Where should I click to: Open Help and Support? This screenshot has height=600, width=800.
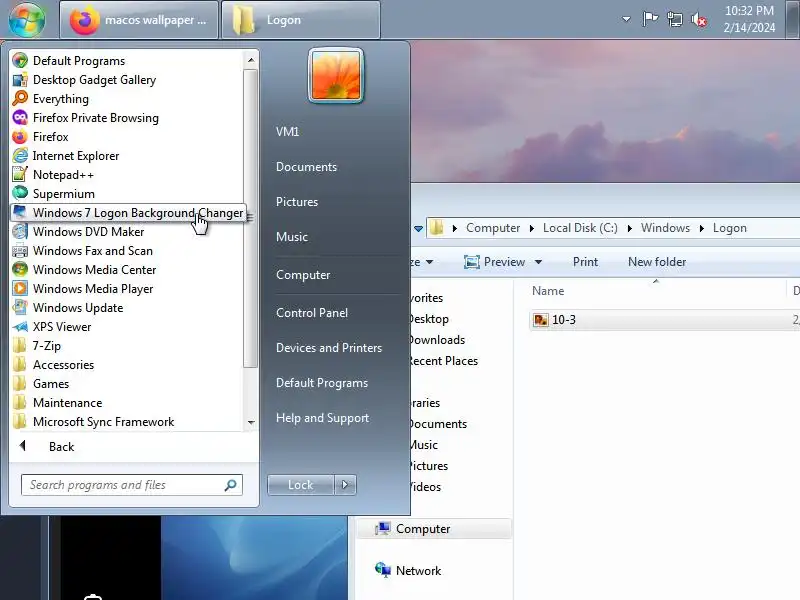322,418
